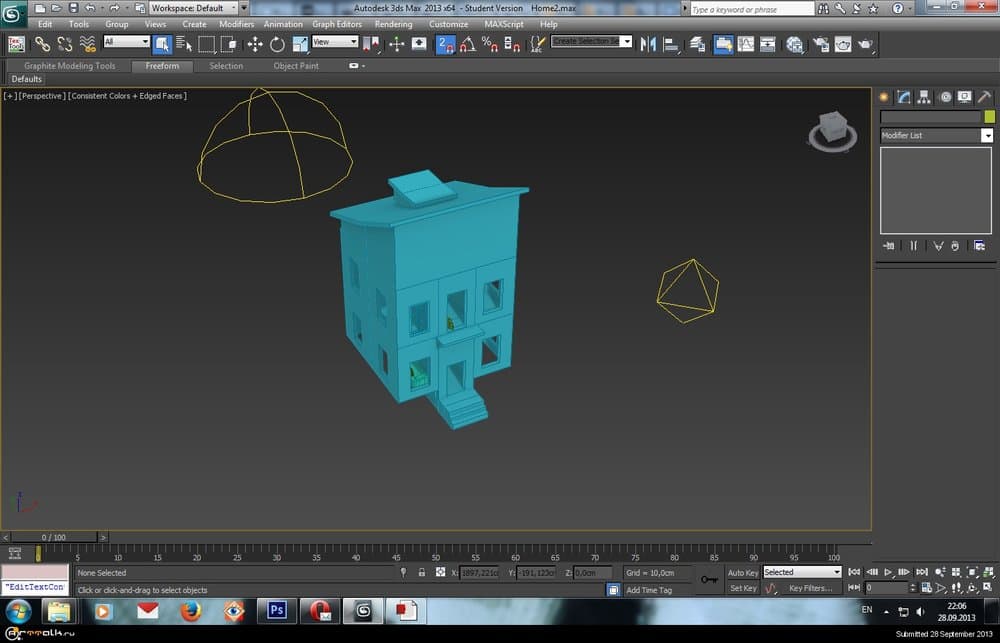Open the Utilities hammer panel

984,97
